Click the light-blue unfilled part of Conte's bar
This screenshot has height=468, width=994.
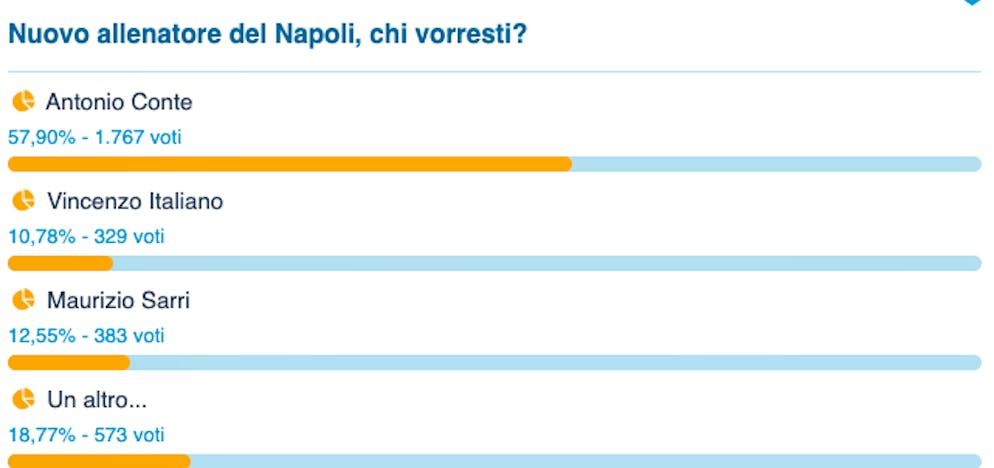click(776, 164)
